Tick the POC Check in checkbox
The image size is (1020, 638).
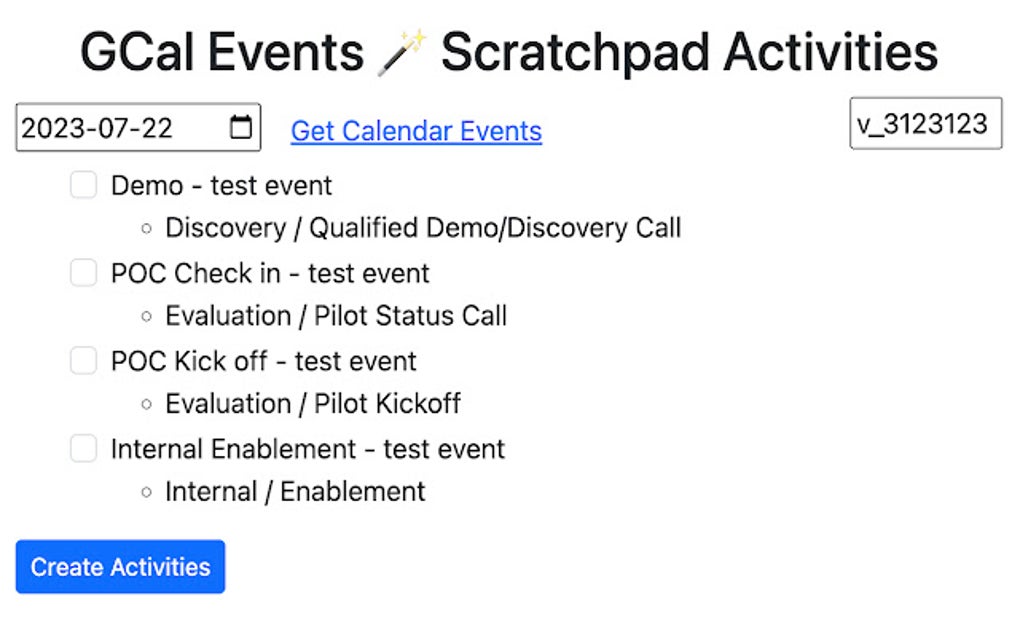coord(84,272)
